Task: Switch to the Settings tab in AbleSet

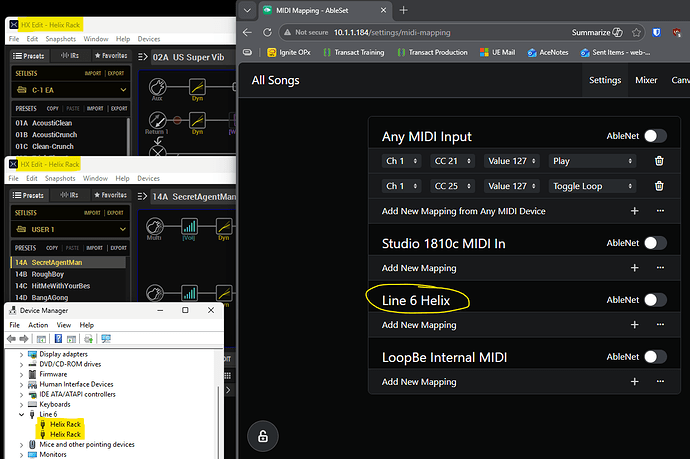Action: pyautogui.click(x=605, y=80)
